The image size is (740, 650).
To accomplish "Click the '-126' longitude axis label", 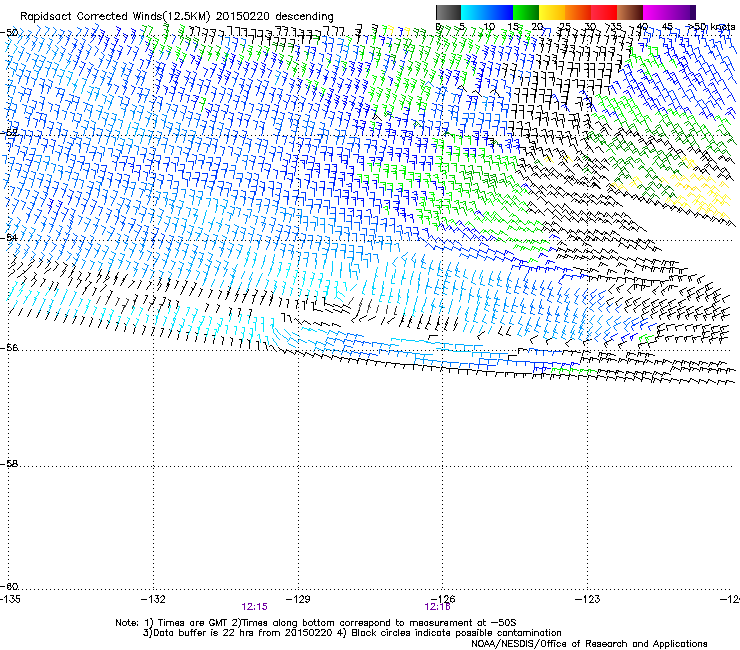I will (x=443, y=599).
